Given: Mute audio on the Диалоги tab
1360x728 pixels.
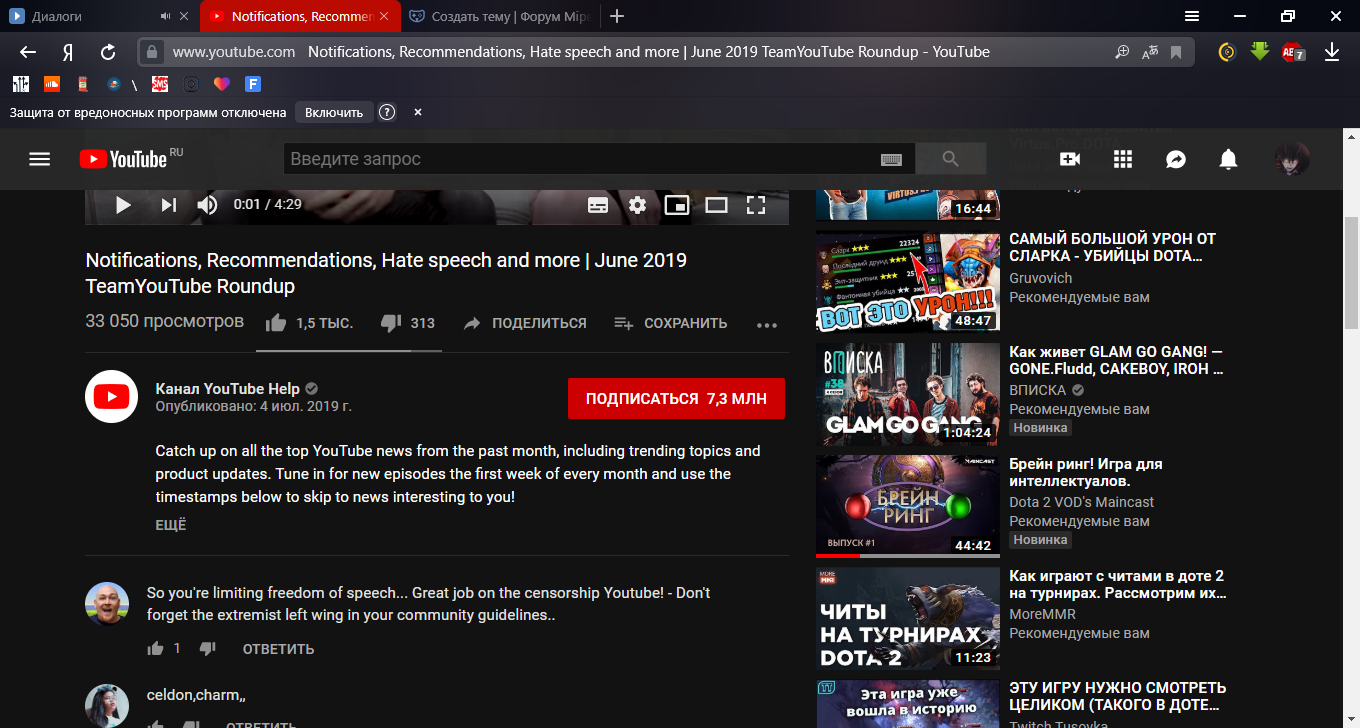Looking at the screenshot, I should (164, 17).
